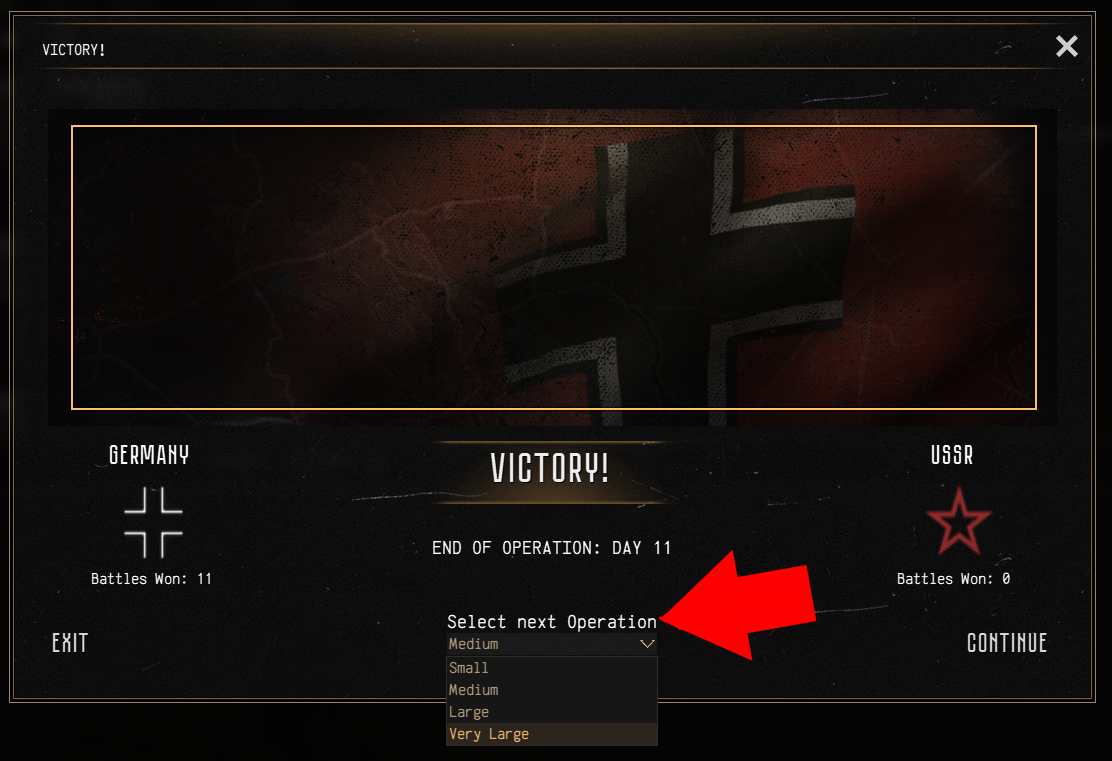The image size is (1112, 761).
Task: Click the EXIT button
Action: click(70, 643)
